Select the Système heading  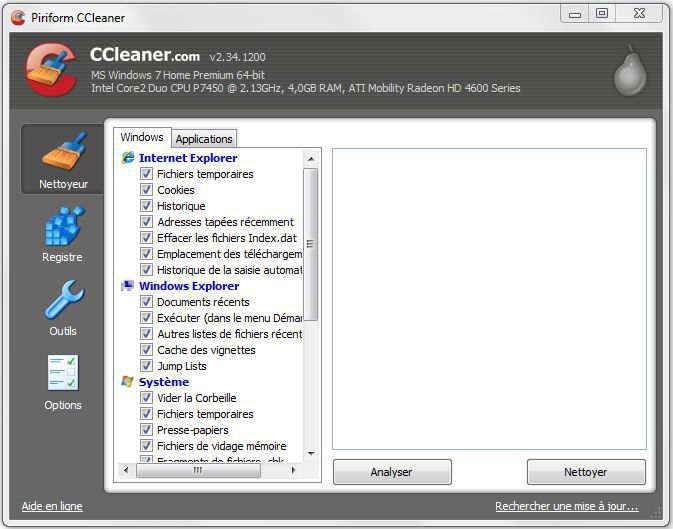click(x=164, y=382)
